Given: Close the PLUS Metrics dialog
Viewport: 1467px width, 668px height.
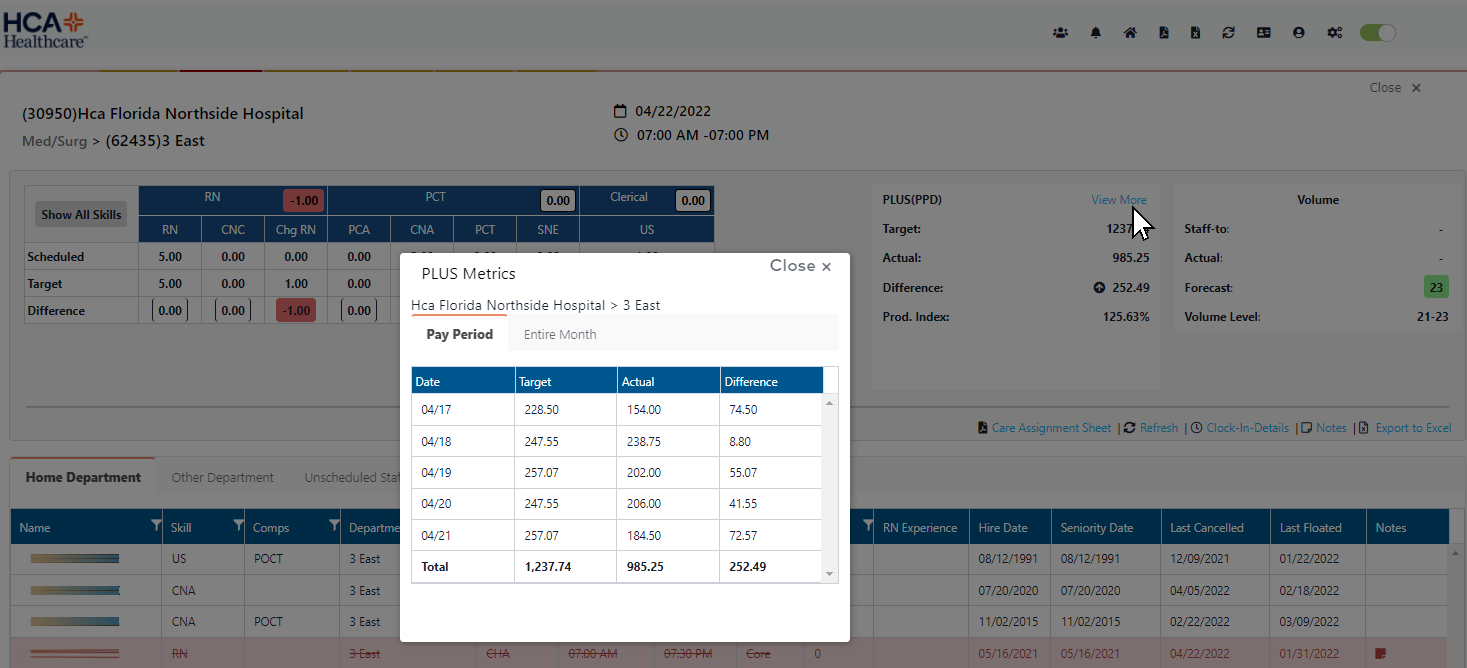Looking at the screenshot, I should point(800,266).
